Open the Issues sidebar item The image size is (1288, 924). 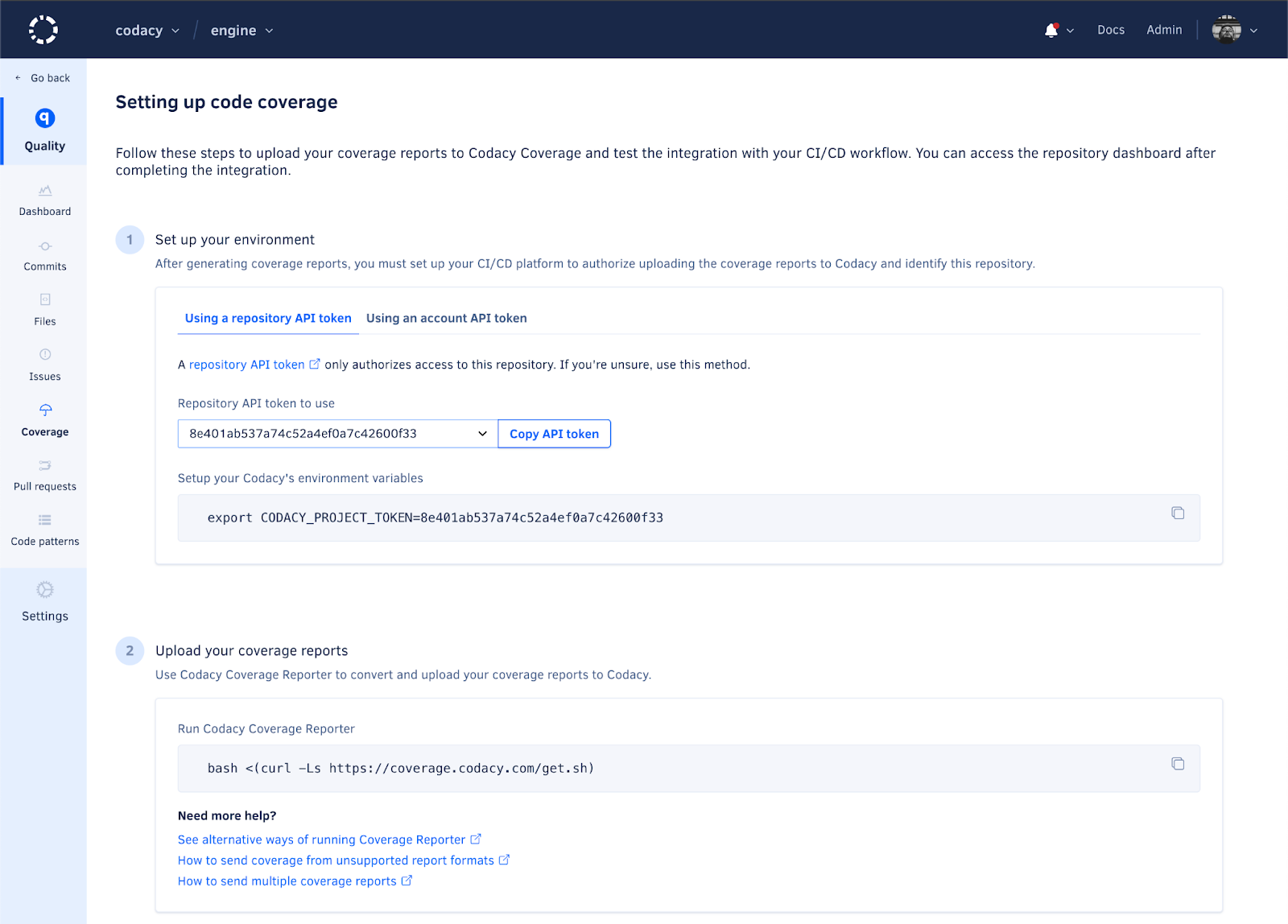pos(45,365)
